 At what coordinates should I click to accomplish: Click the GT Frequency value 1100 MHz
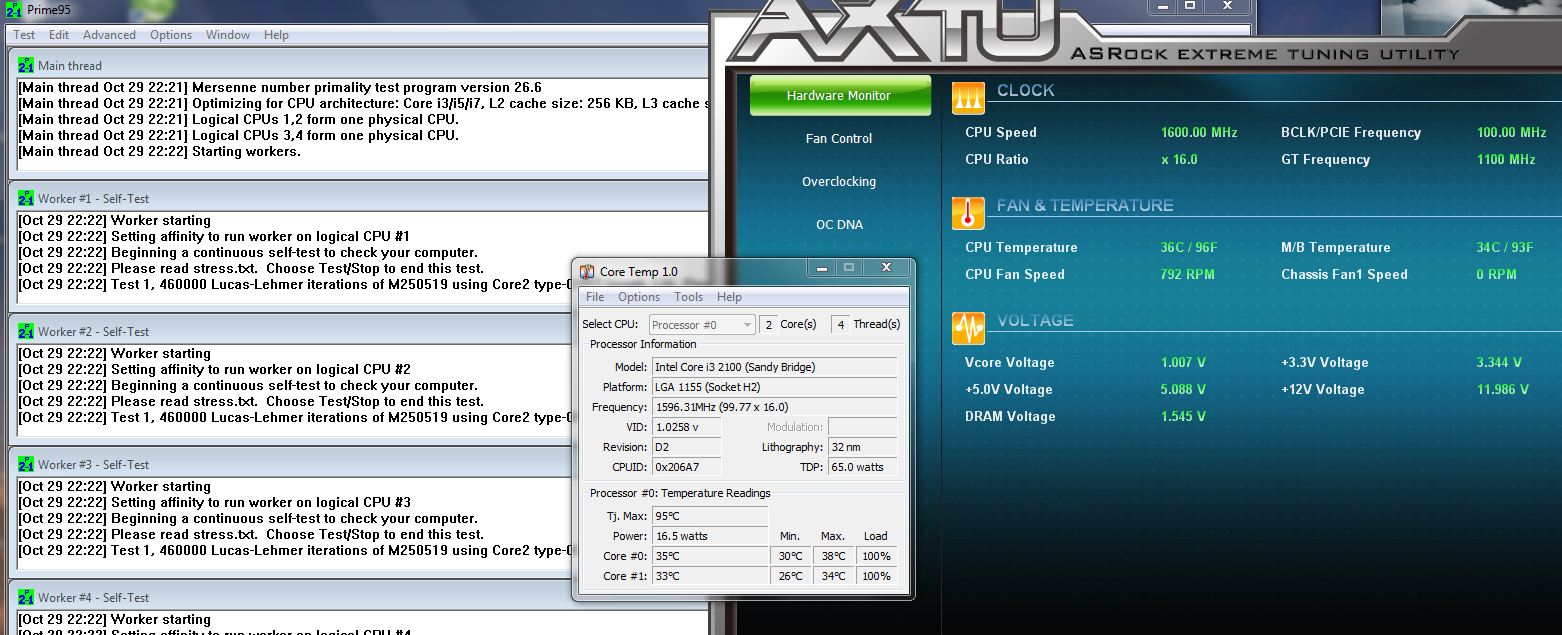click(1505, 160)
